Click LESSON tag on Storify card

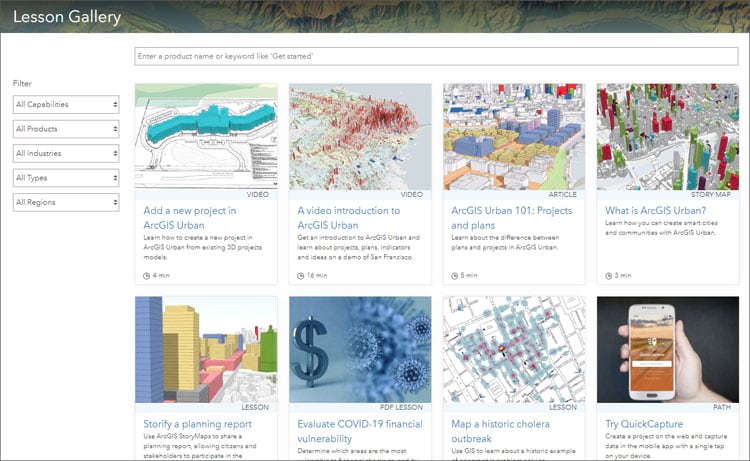click(255, 407)
